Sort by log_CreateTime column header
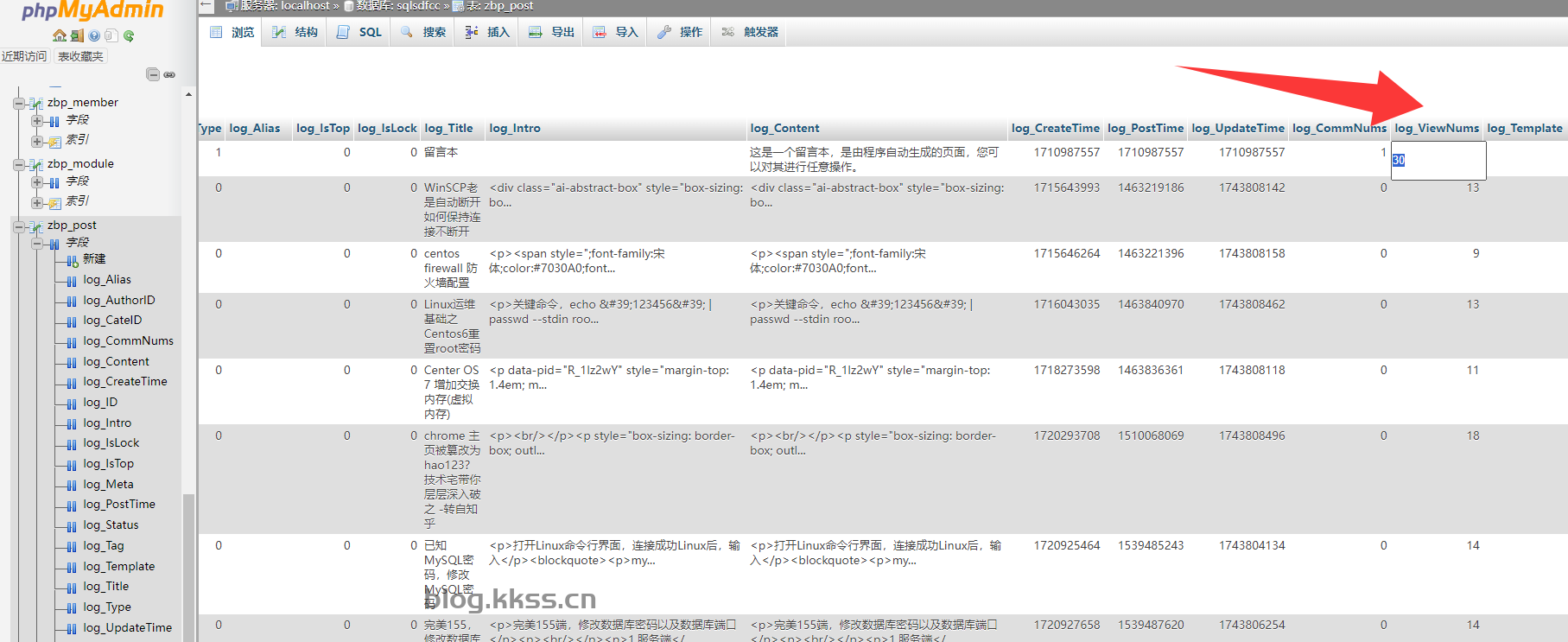This screenshot has height=642, width=1568. [1055, 128]
